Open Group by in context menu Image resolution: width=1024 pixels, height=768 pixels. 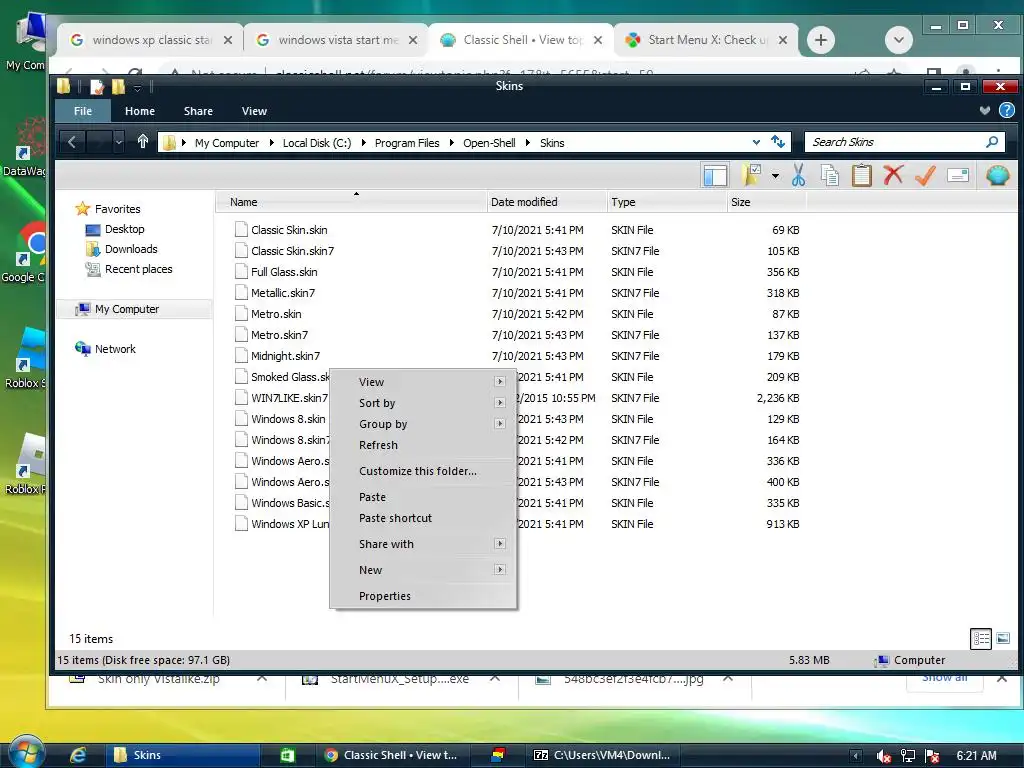423,424
